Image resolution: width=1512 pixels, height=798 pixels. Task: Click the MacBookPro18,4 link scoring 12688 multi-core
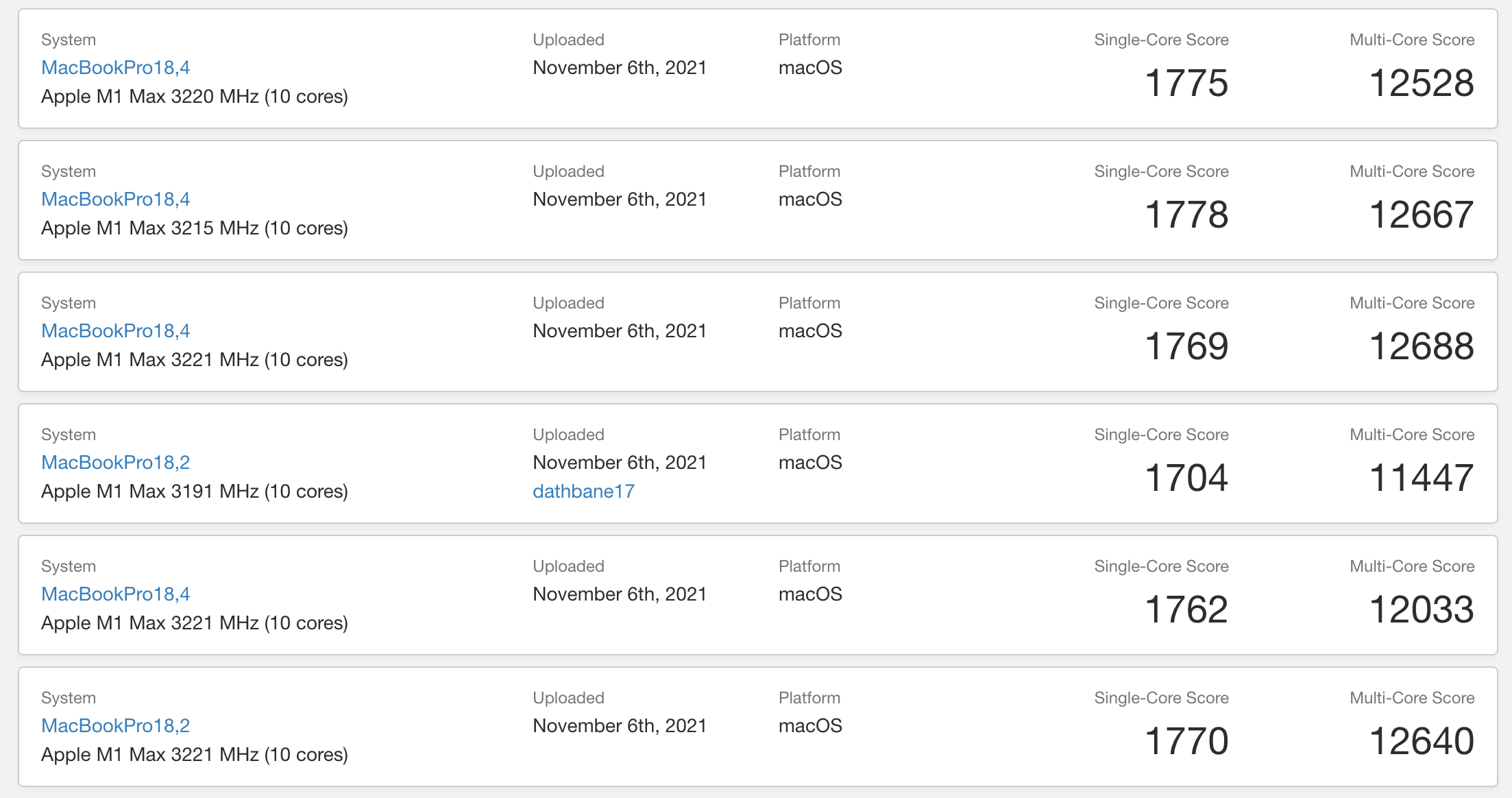coord(115,331)
